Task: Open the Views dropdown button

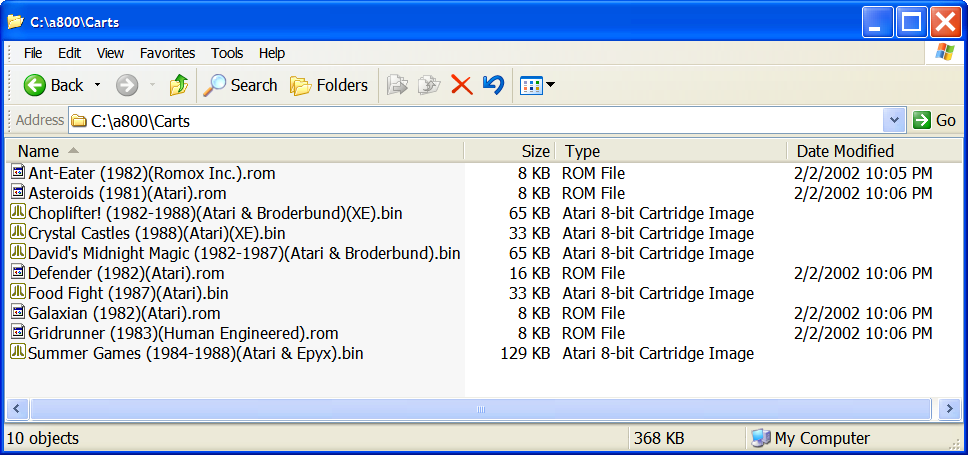Action: (537, 85)
